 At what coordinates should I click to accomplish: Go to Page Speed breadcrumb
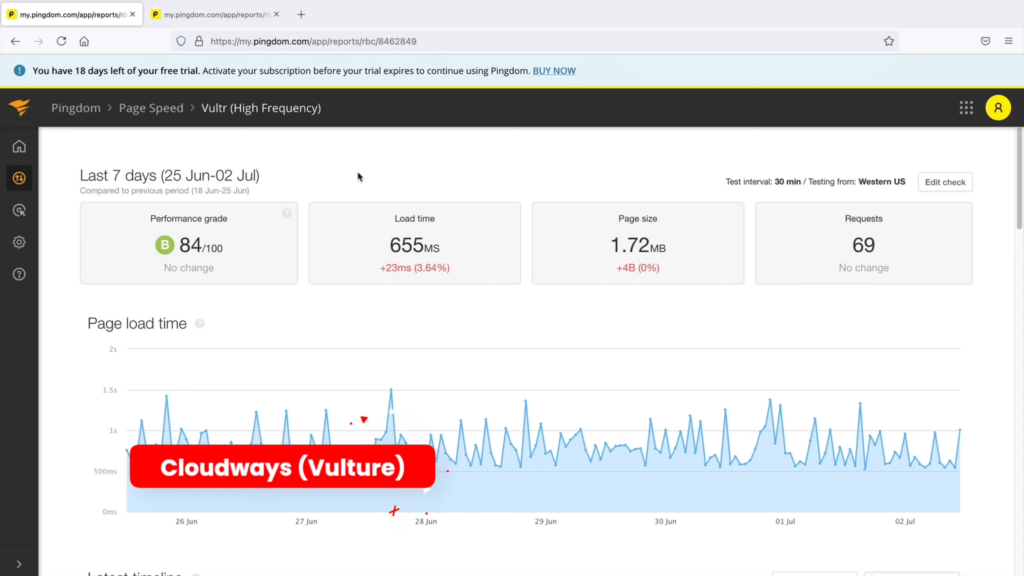(151, 108)
